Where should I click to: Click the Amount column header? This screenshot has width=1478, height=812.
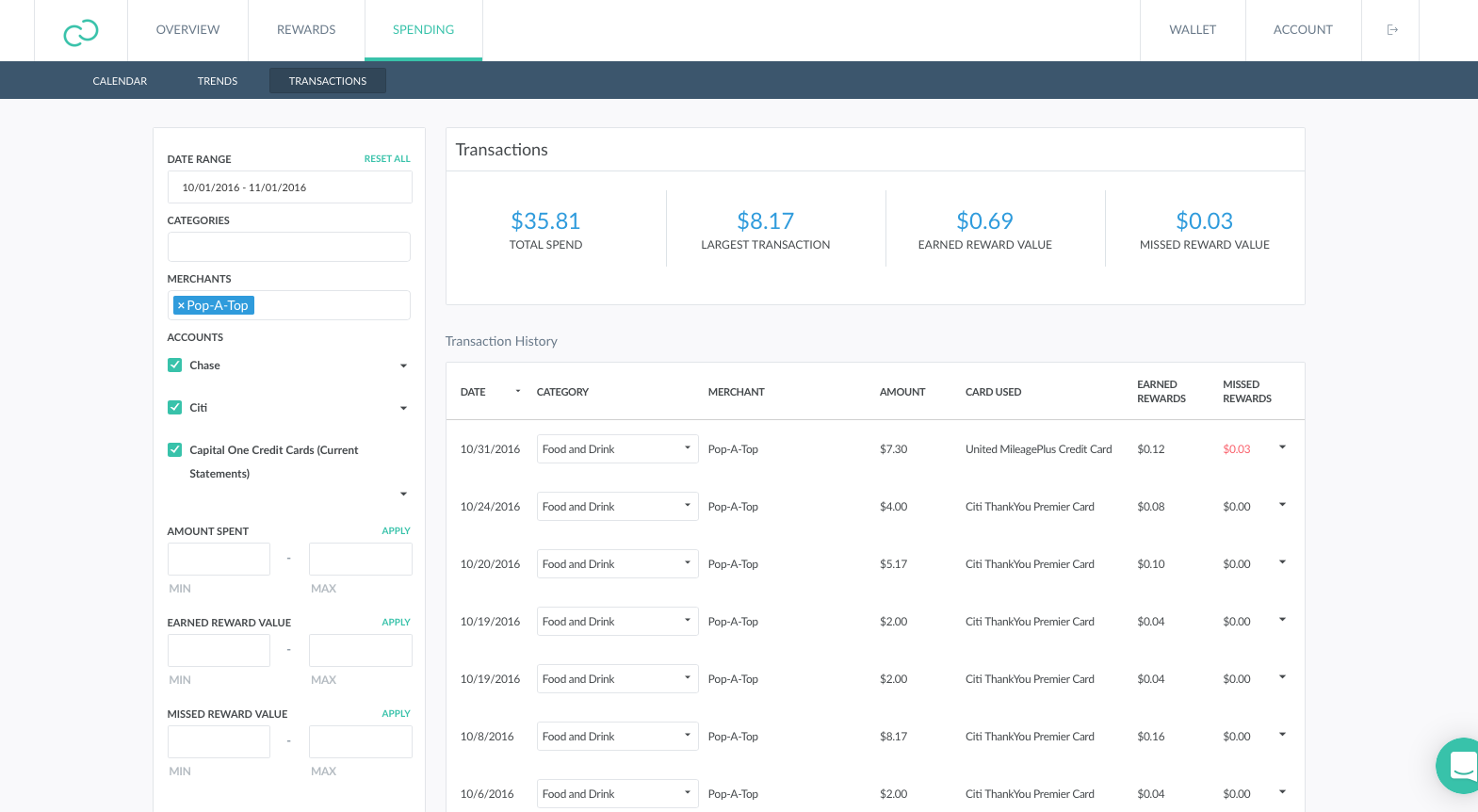902,392
